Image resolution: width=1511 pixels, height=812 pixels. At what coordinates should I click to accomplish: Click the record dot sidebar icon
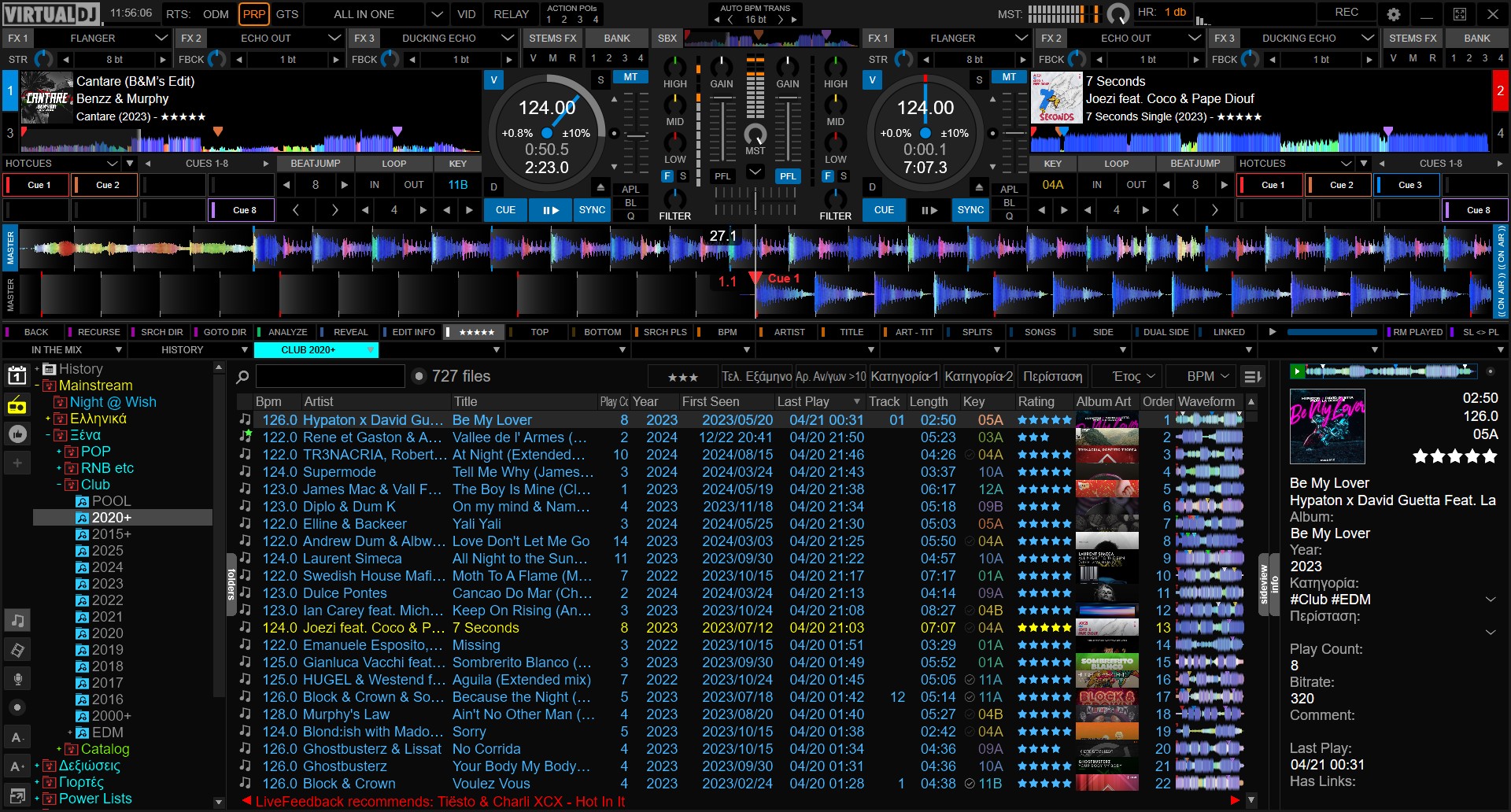(x=17, y=707)
